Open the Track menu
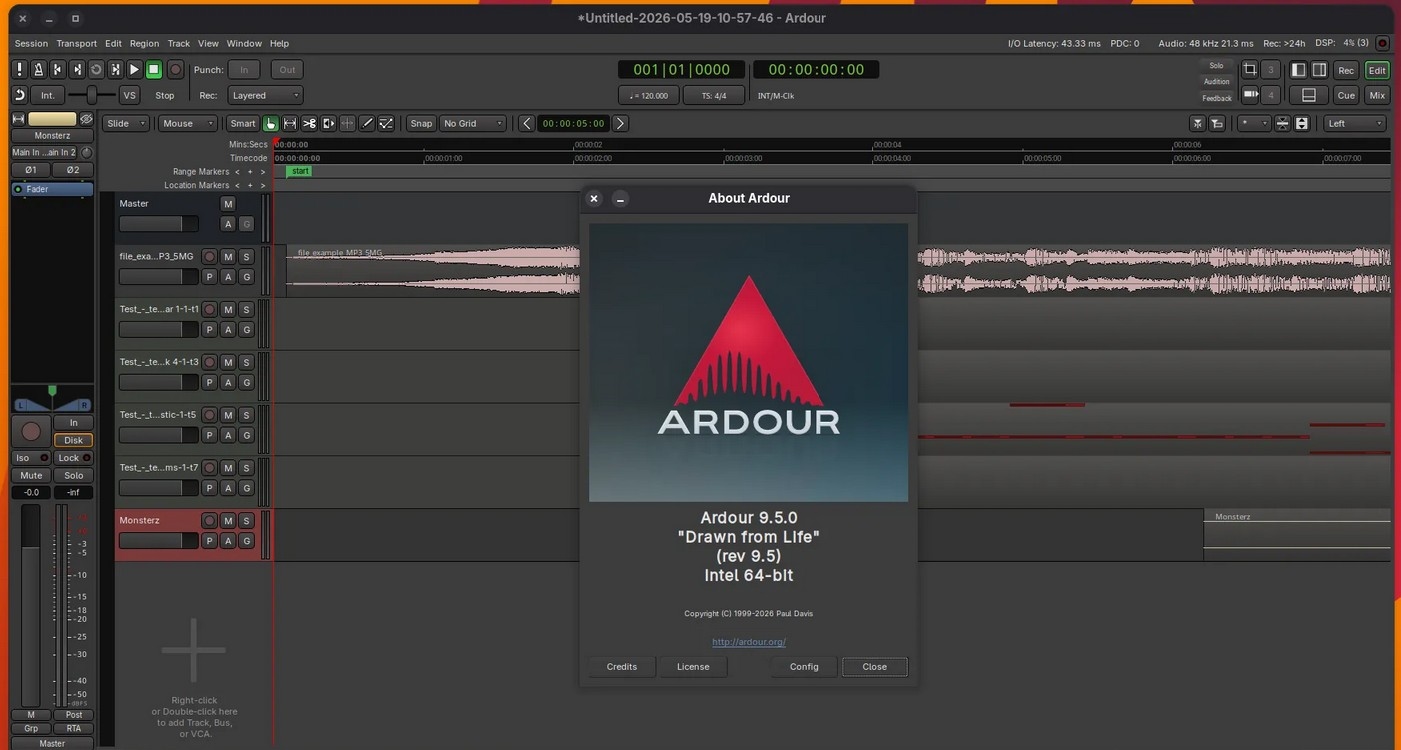The image size is (1401, 750). click(x=179, y=43)
